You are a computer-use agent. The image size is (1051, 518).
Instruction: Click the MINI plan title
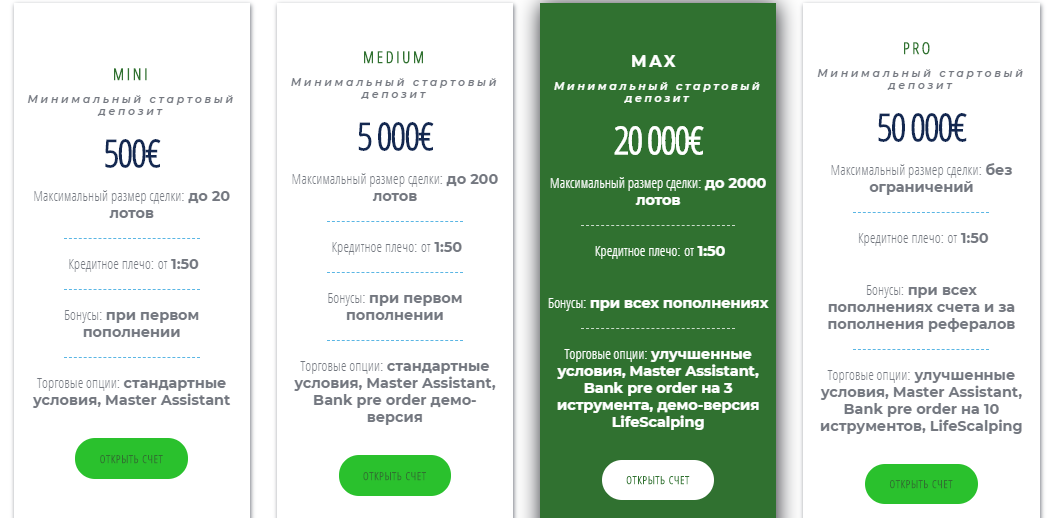click(131, 74)
